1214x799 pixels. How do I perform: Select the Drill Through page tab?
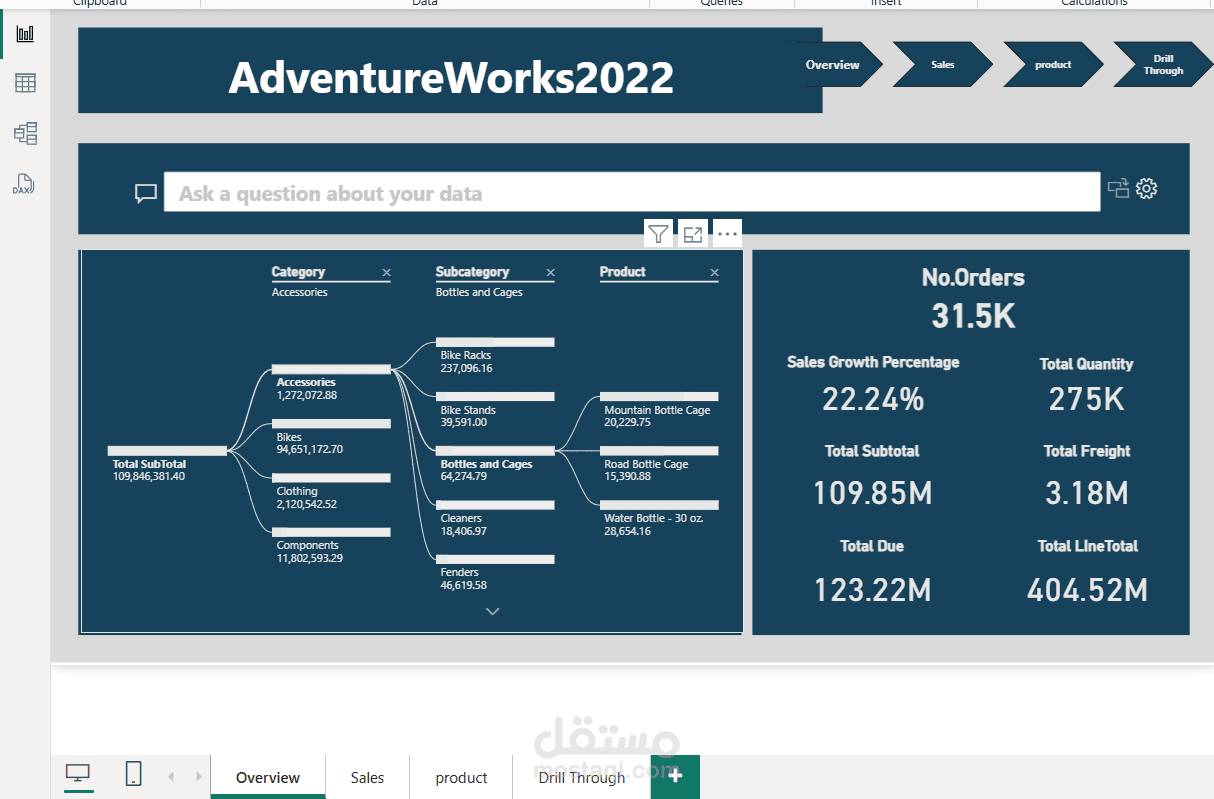click(x=582, y=777)
